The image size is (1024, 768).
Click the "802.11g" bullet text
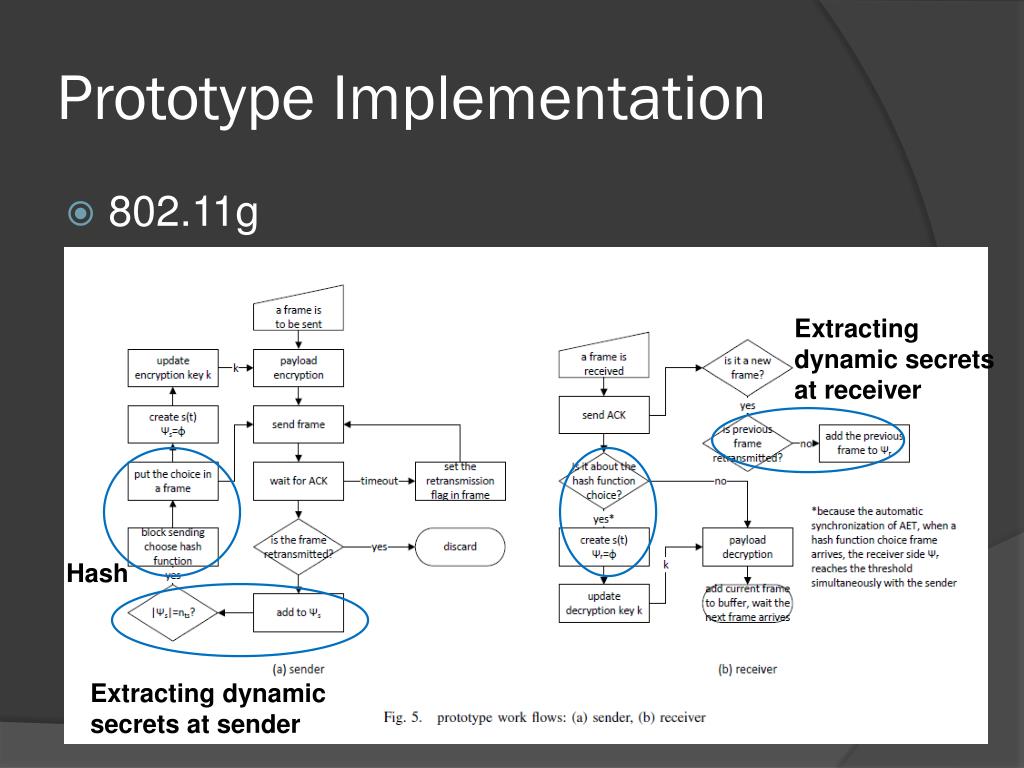[x=184, y=212]
